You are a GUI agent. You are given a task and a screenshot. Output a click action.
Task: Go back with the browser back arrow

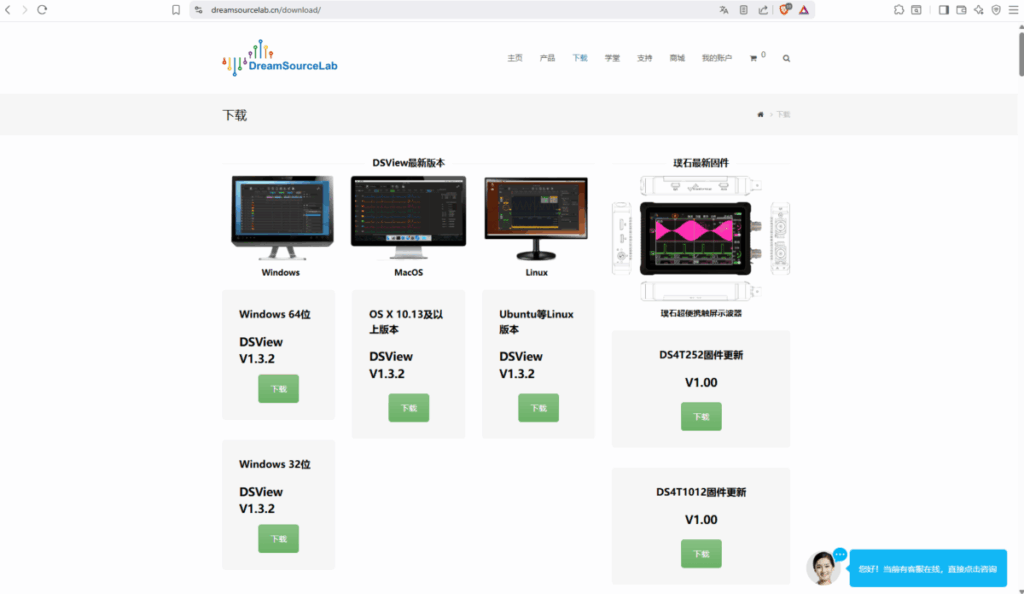(8, 10)
